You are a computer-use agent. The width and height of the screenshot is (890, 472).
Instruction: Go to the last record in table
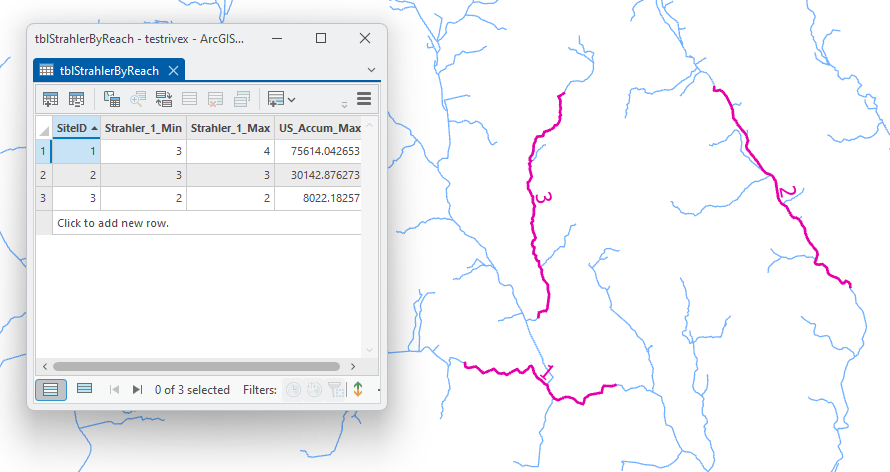coord(138,390)
